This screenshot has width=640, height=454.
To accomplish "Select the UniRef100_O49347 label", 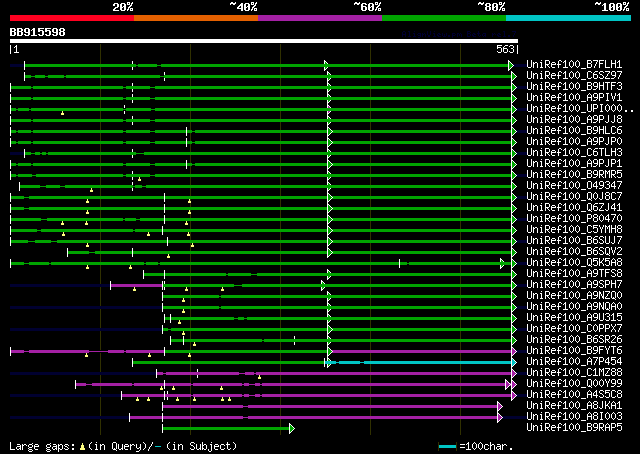I will (x=574, y=186).
